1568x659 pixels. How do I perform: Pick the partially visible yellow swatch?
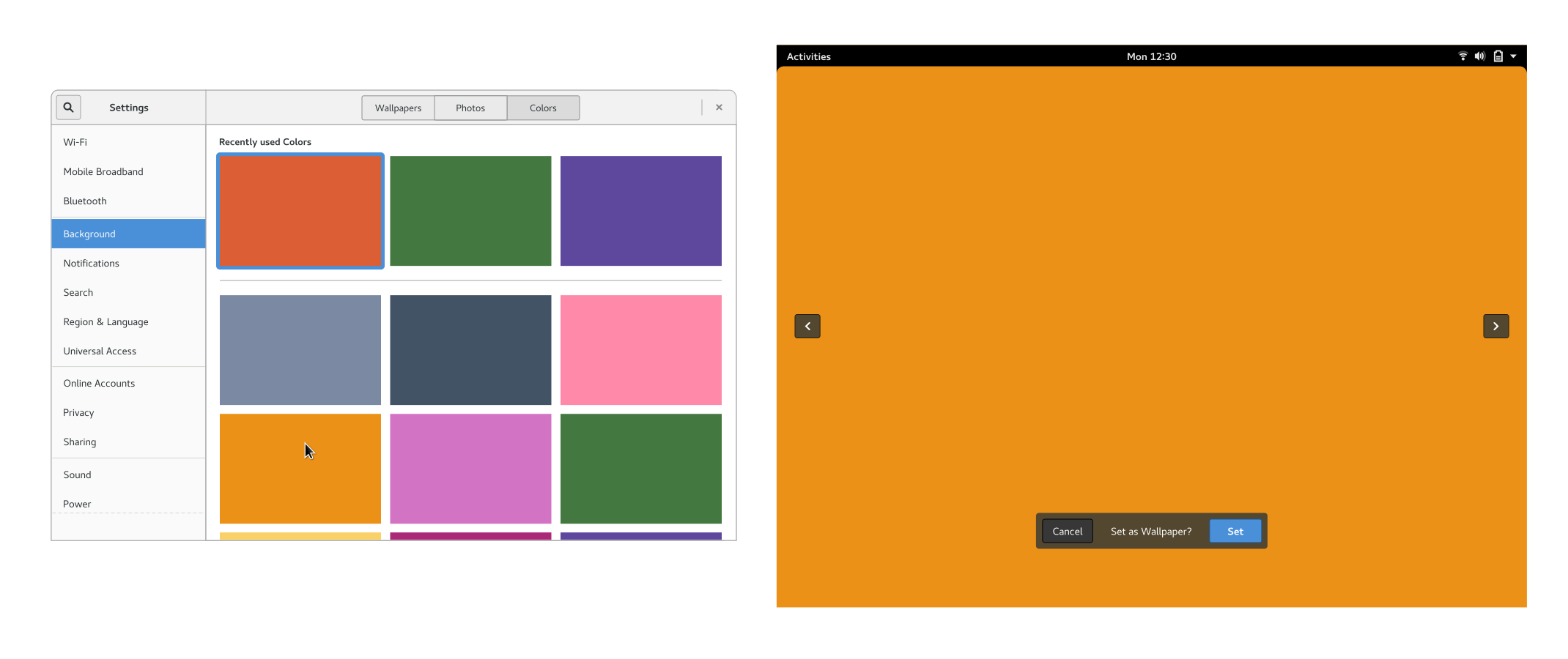300,536
